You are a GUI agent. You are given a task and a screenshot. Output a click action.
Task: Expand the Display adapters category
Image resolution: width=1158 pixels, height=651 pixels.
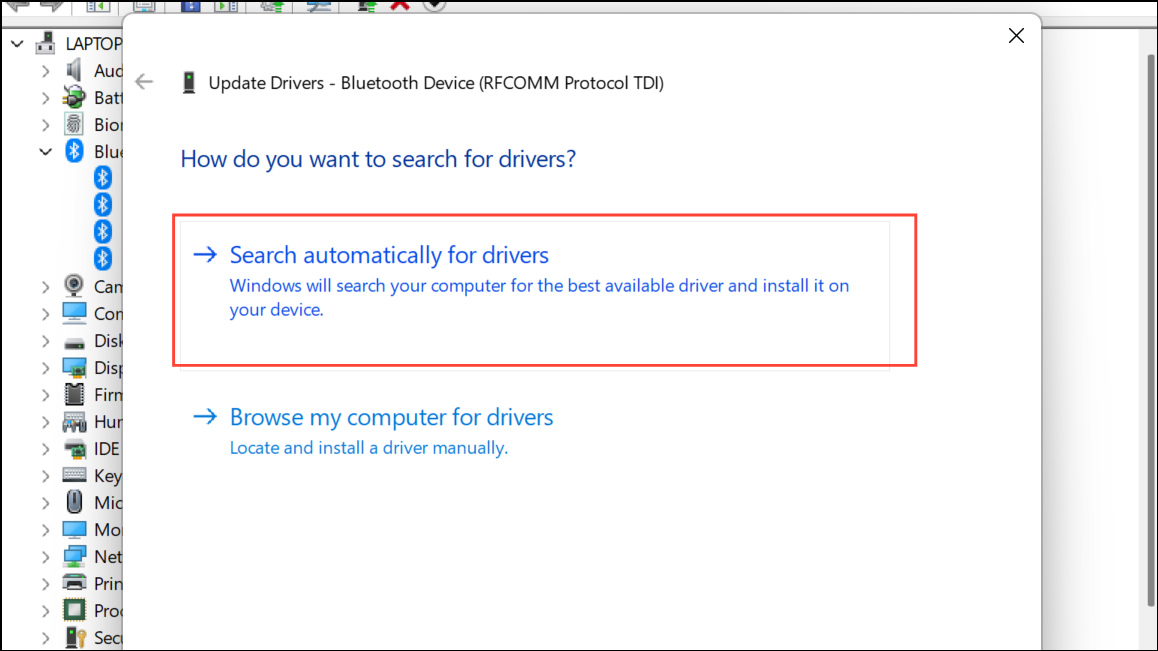45,367
